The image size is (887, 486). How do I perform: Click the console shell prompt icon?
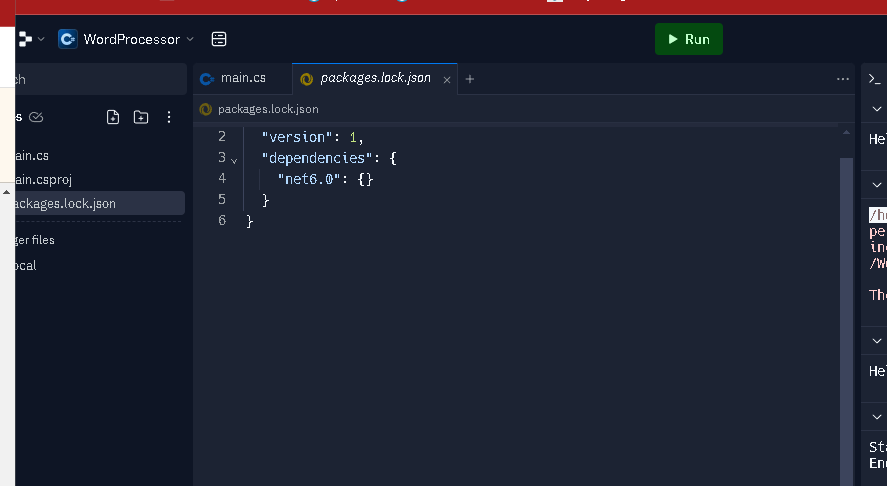[x=875, y=79]
